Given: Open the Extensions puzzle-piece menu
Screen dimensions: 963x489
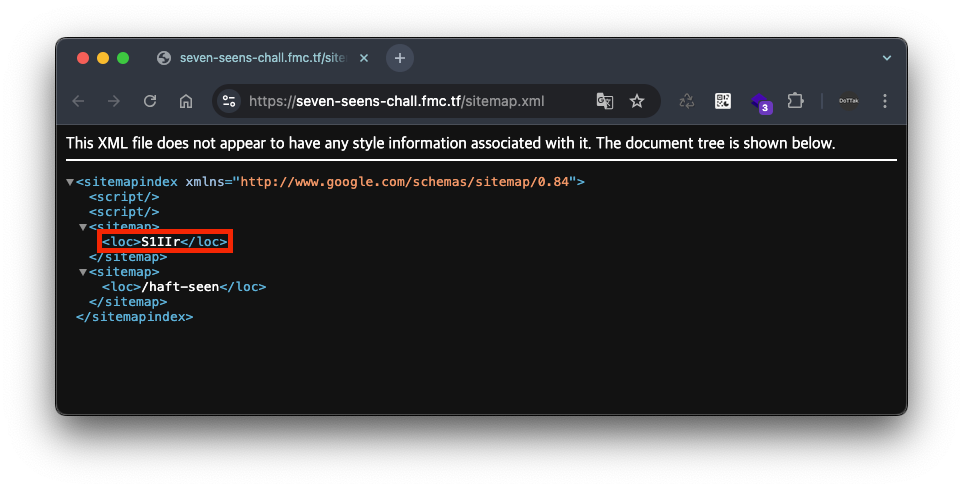Looking at the screenshot, I should 795,100.
